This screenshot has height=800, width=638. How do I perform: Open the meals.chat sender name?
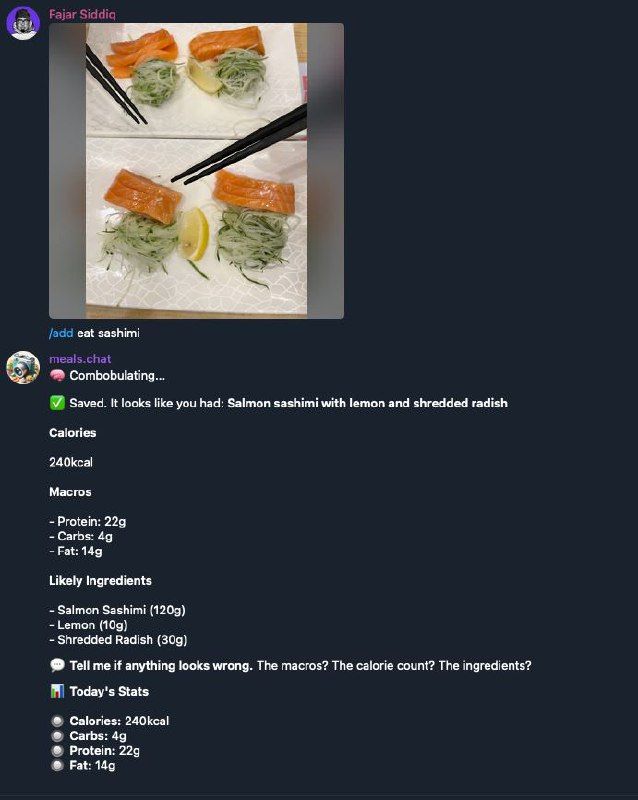coord(80,359)
